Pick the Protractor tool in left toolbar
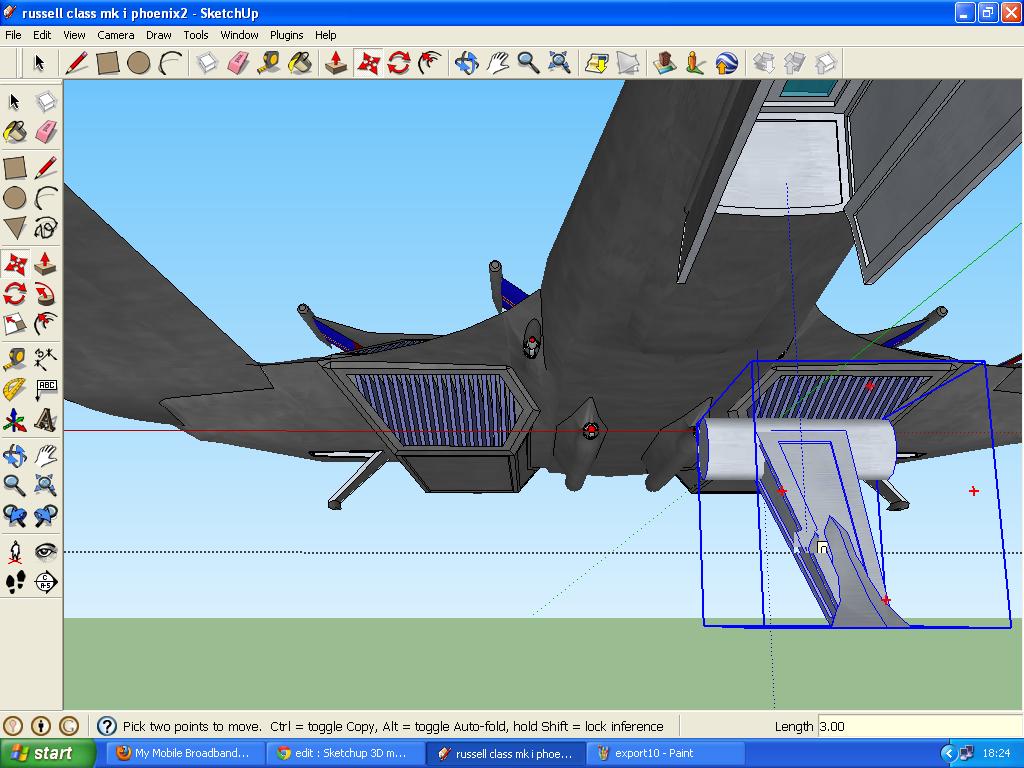Image resolution: width=1024 pixels, height=768 pixels. coord(15,389)
